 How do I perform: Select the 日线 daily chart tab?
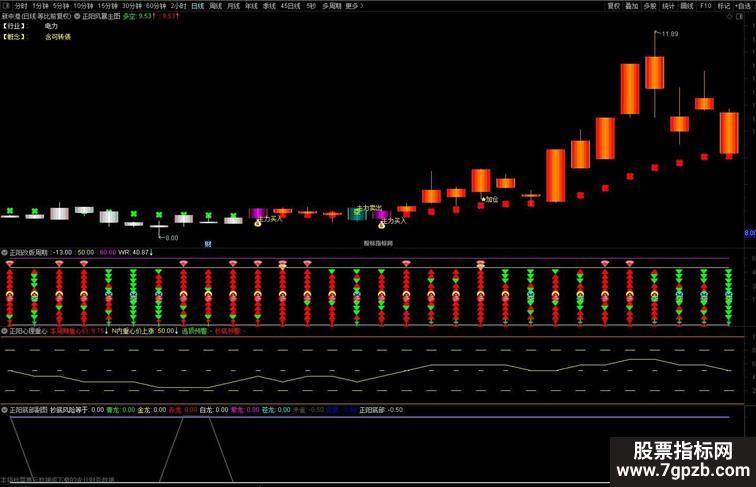click(x=198, y=6)
